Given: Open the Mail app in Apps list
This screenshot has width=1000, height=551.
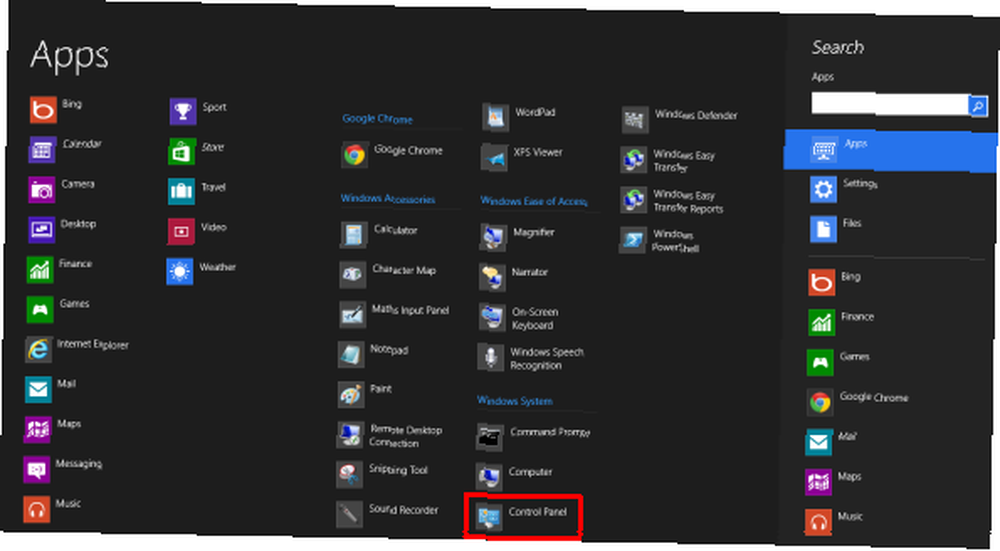Looking at the screenshot, I should pos(50,388).
